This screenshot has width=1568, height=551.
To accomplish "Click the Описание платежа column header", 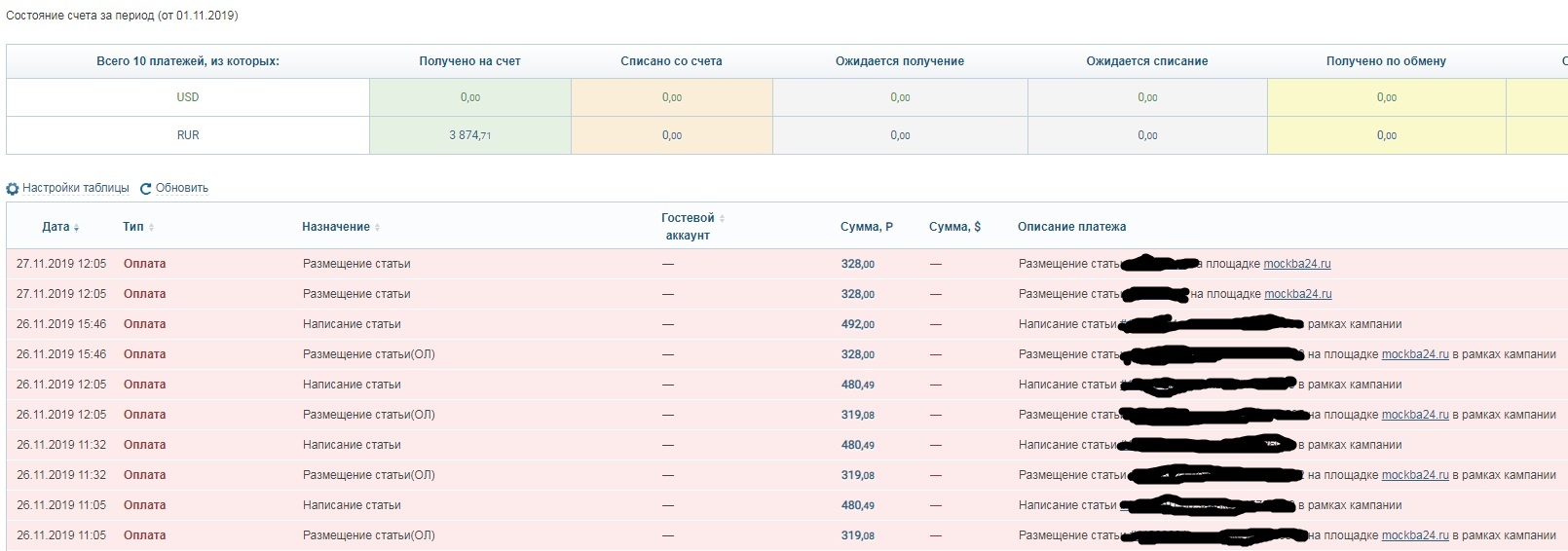I will coord(1071,227).
